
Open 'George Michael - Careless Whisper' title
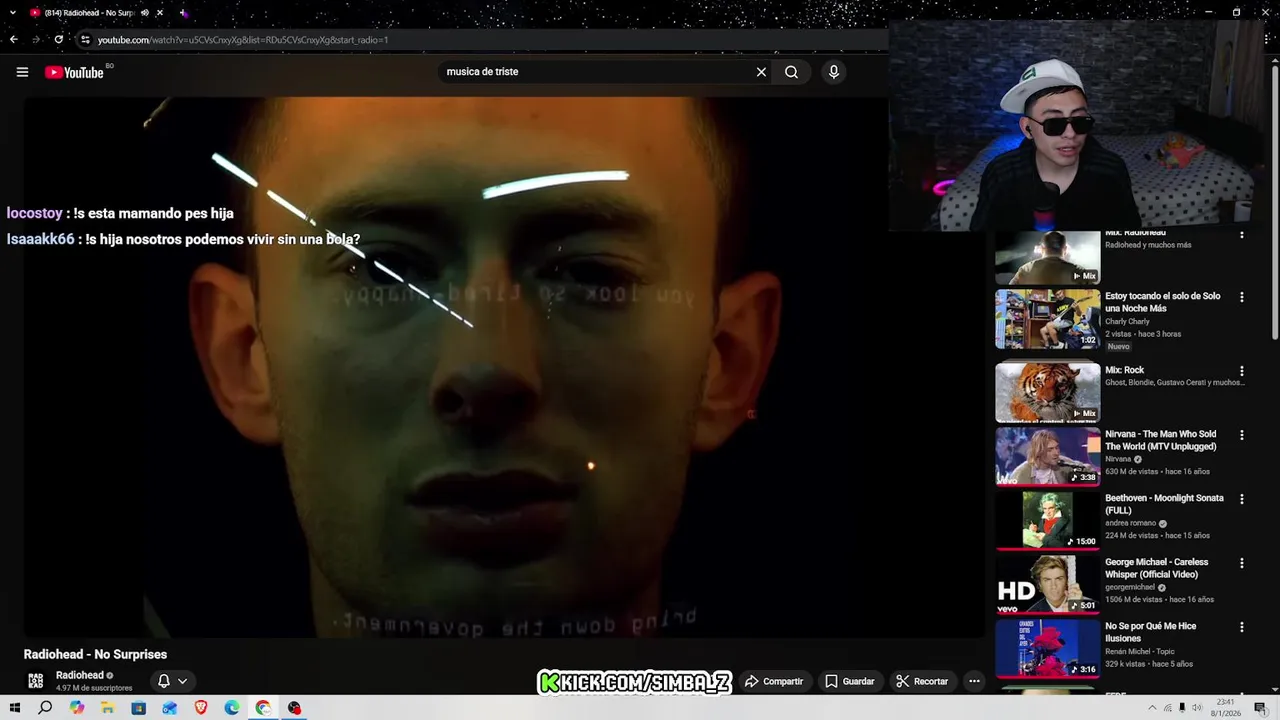(1157, 568)
